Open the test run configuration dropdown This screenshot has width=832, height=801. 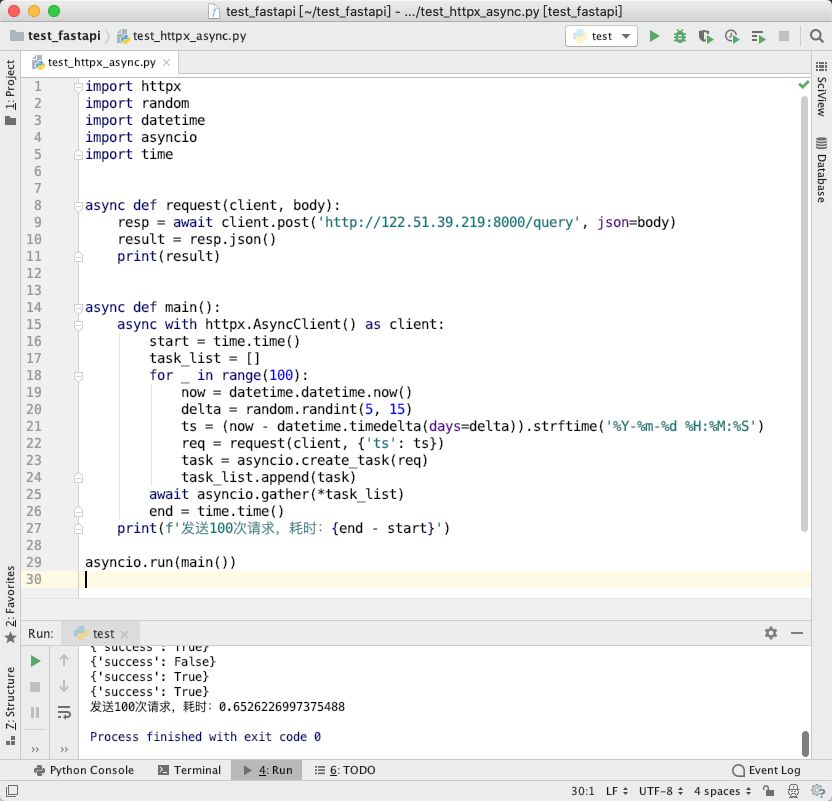pyautogui.click(x=601, y=36)
